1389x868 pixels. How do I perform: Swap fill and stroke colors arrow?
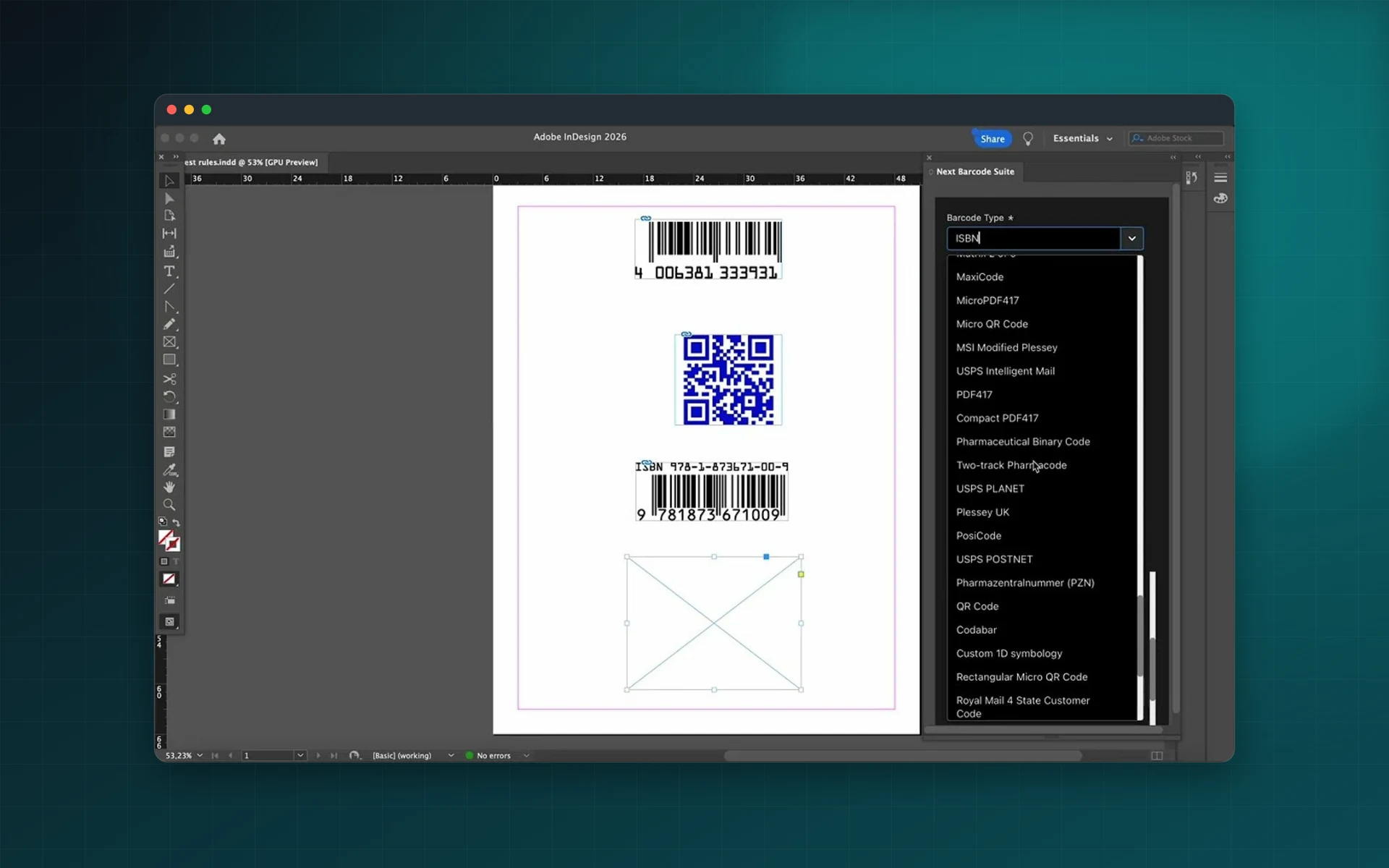point(177,522)
